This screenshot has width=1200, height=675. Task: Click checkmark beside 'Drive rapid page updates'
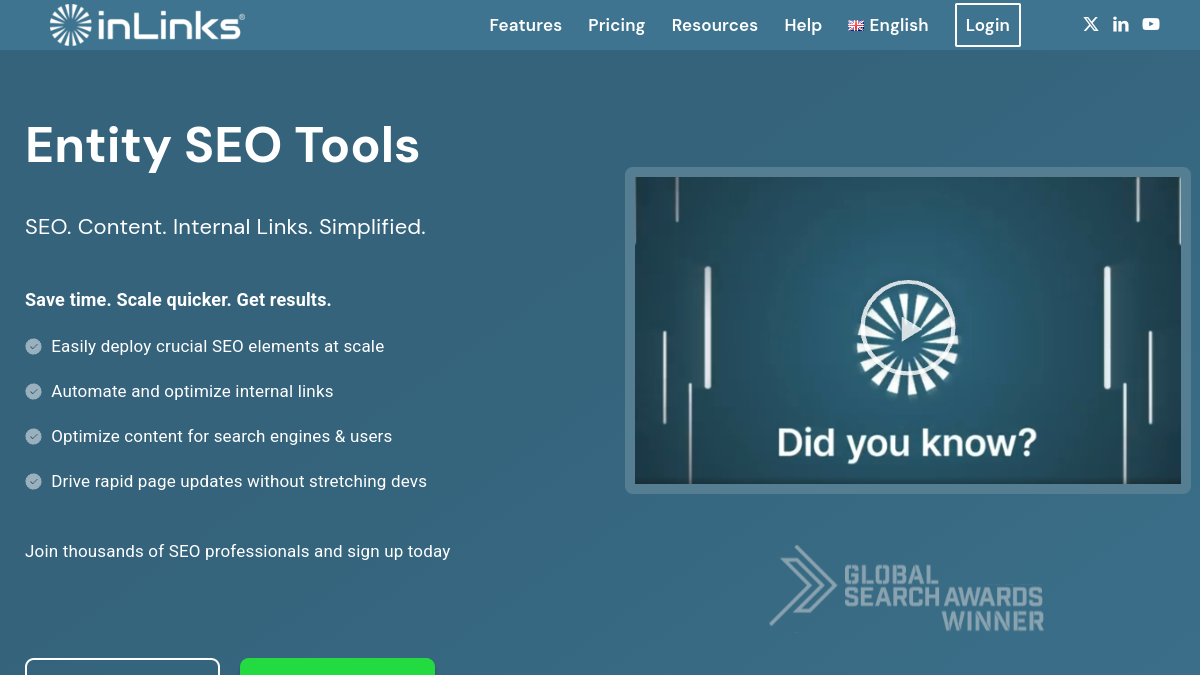(33, 481)
